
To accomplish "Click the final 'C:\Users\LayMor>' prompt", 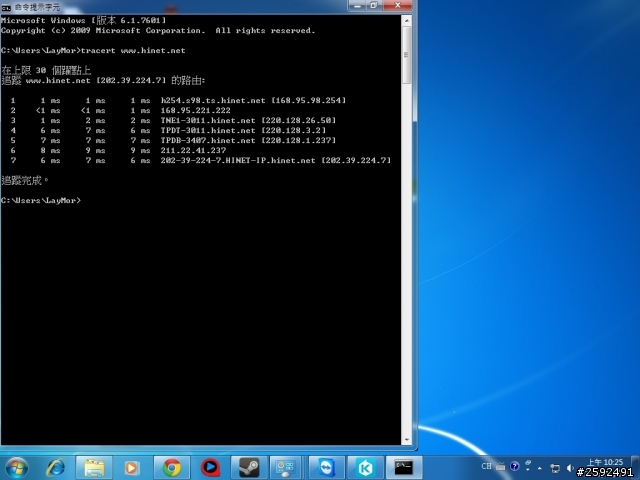I will pos(41,200).
